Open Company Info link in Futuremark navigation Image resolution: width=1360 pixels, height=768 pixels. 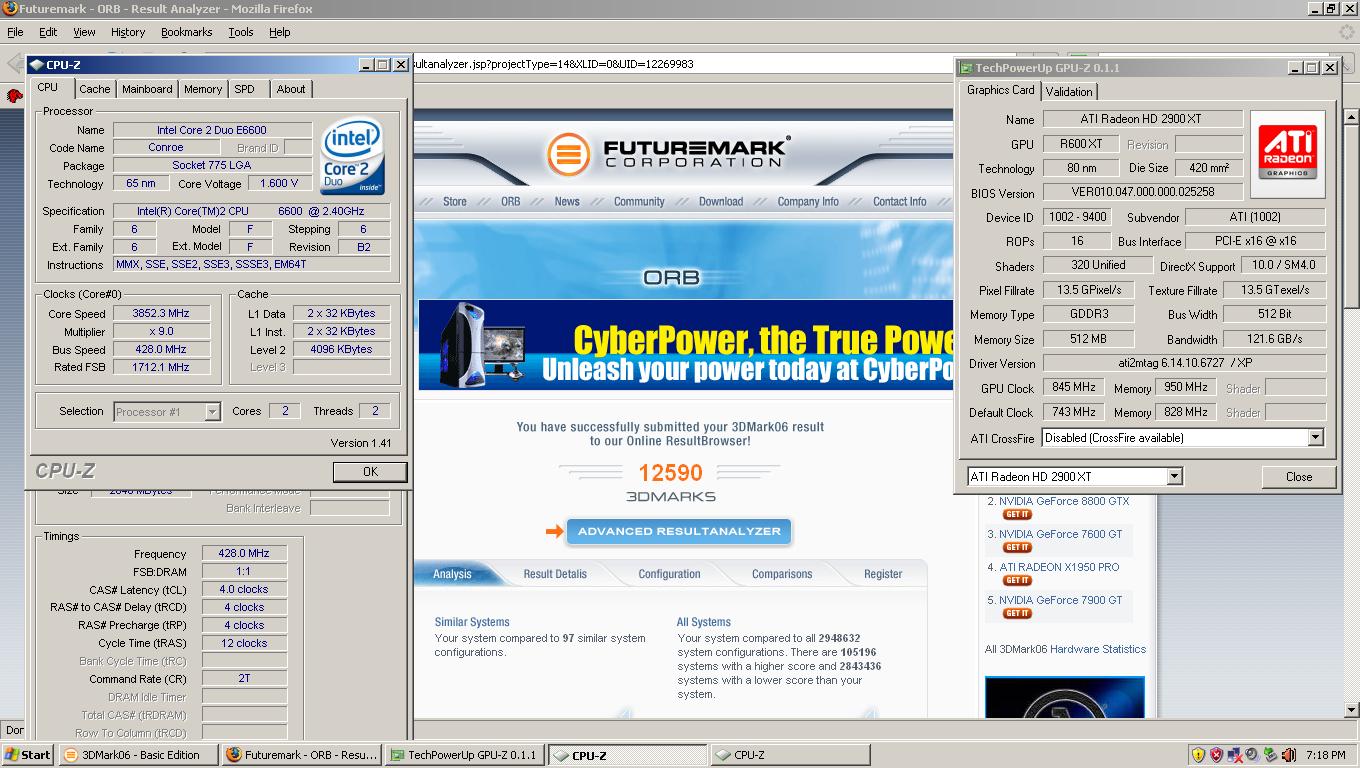808,201
